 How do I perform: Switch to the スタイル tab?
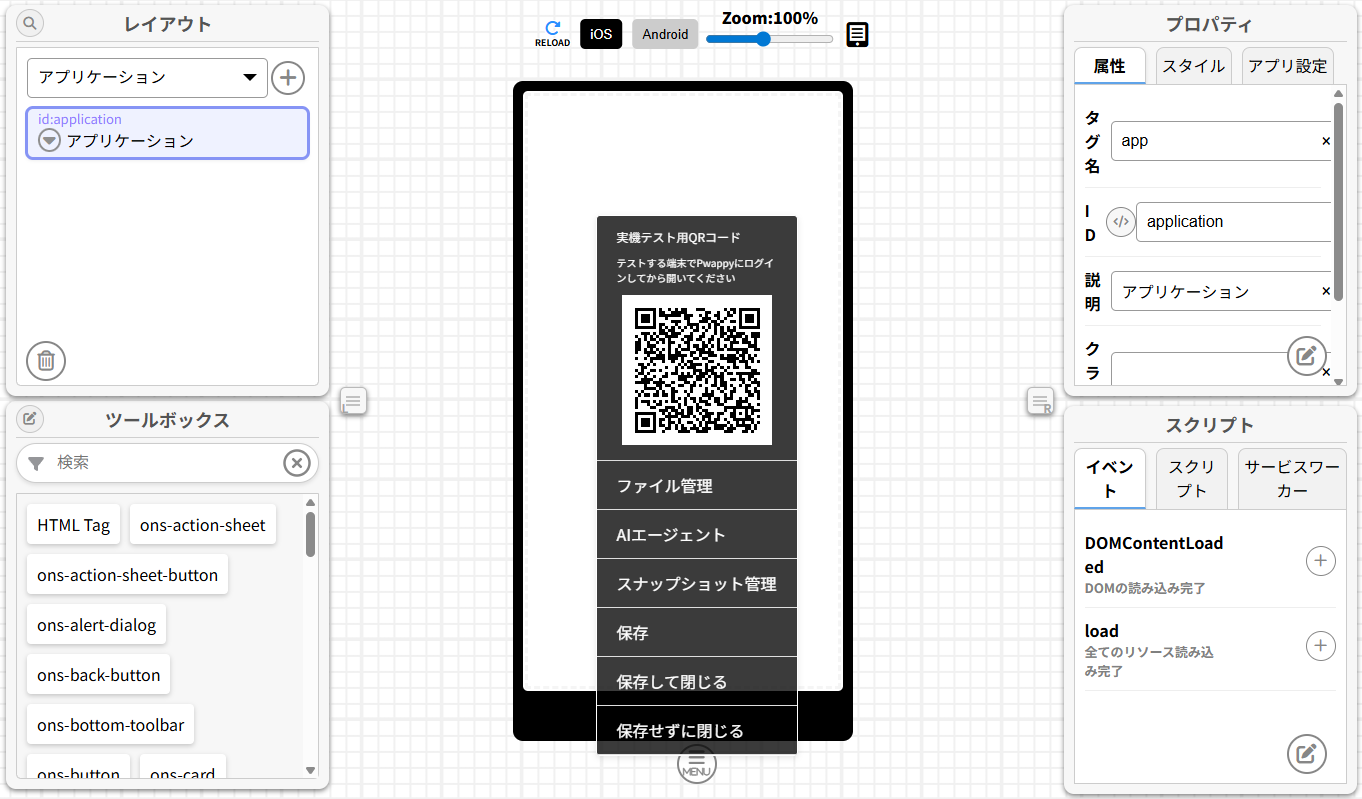coord(1193,66)
